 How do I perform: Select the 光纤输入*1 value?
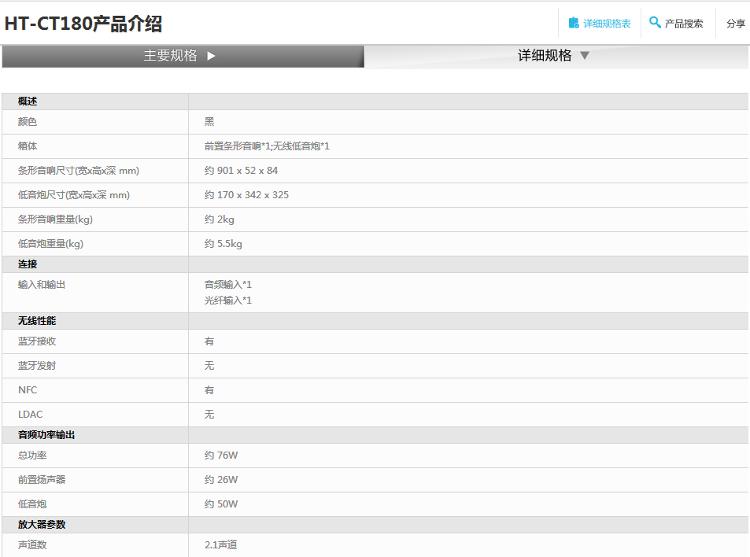coord(228,301)
